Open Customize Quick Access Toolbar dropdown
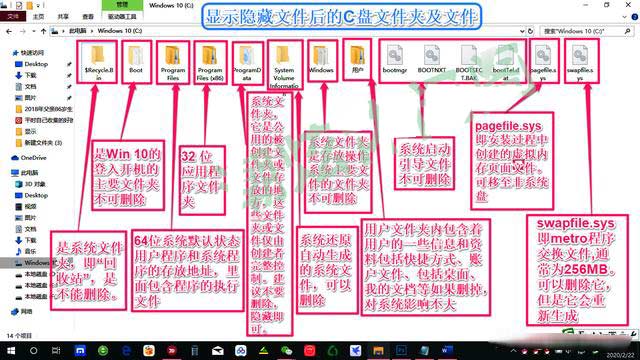 tap(38, 6)
